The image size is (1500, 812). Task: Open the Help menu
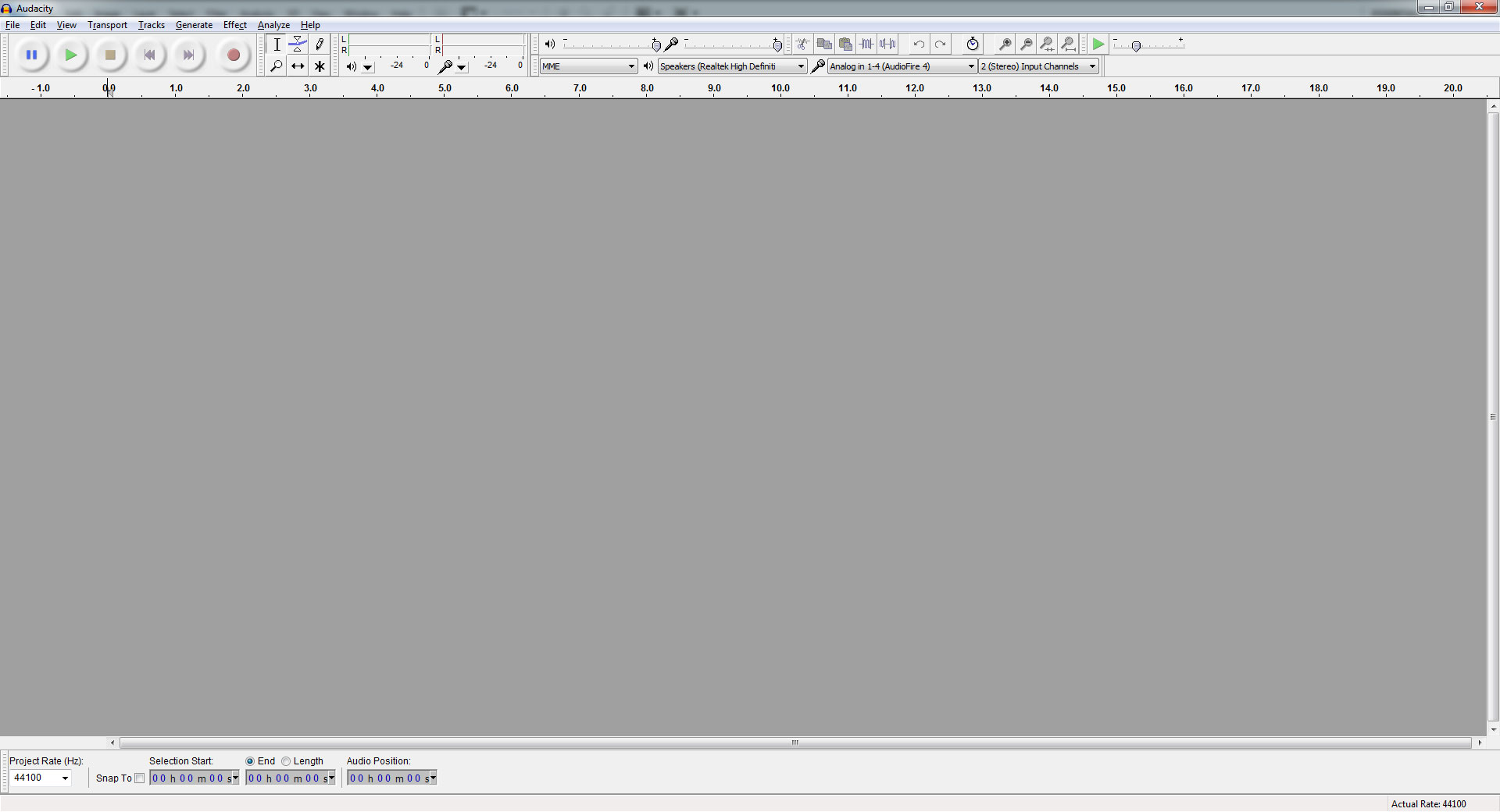(x=310, y=25)
